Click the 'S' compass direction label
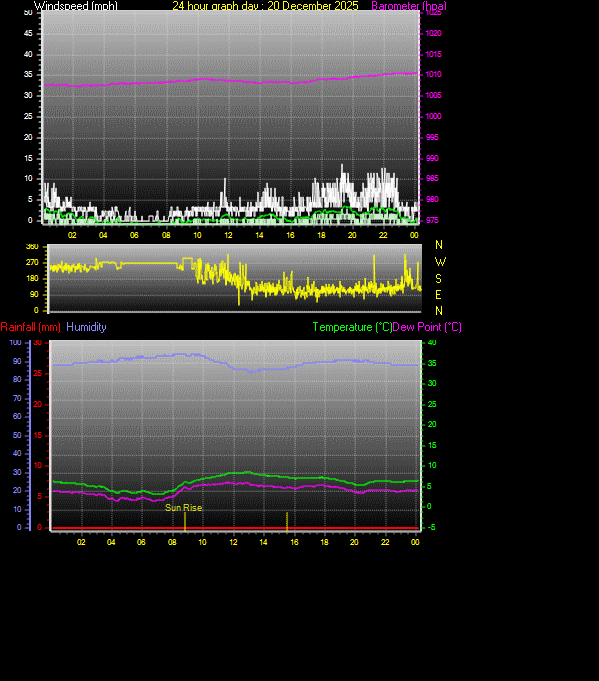This screenshot has width=599, height=681. point(438,278)
